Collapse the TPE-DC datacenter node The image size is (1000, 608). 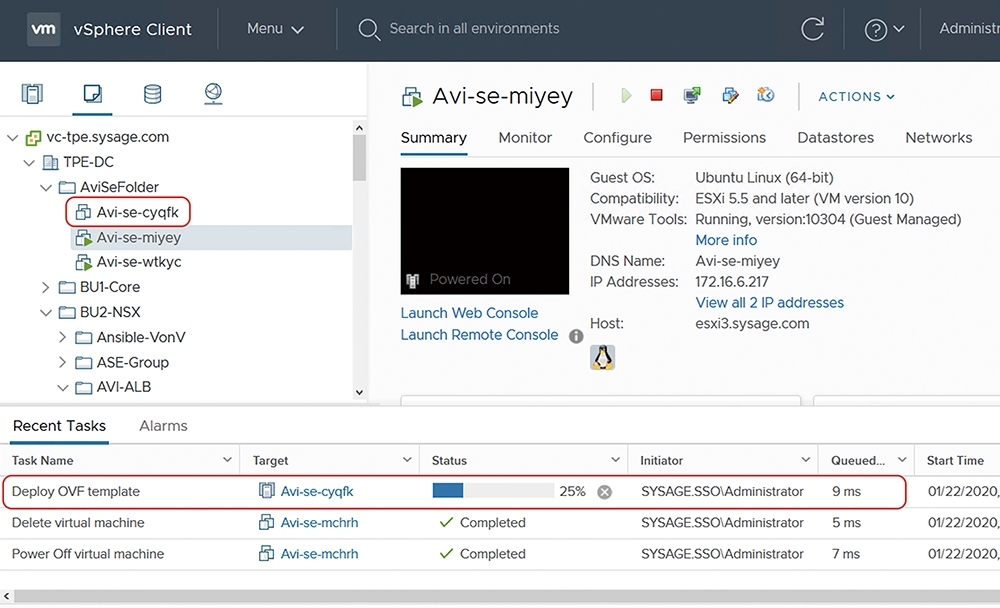coord(29,163)
